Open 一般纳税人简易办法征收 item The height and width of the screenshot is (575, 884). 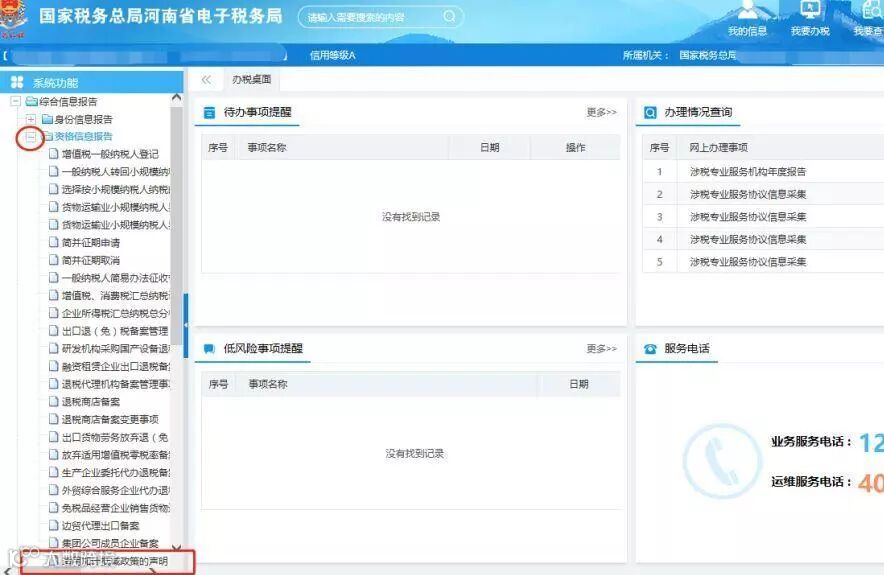116,278
